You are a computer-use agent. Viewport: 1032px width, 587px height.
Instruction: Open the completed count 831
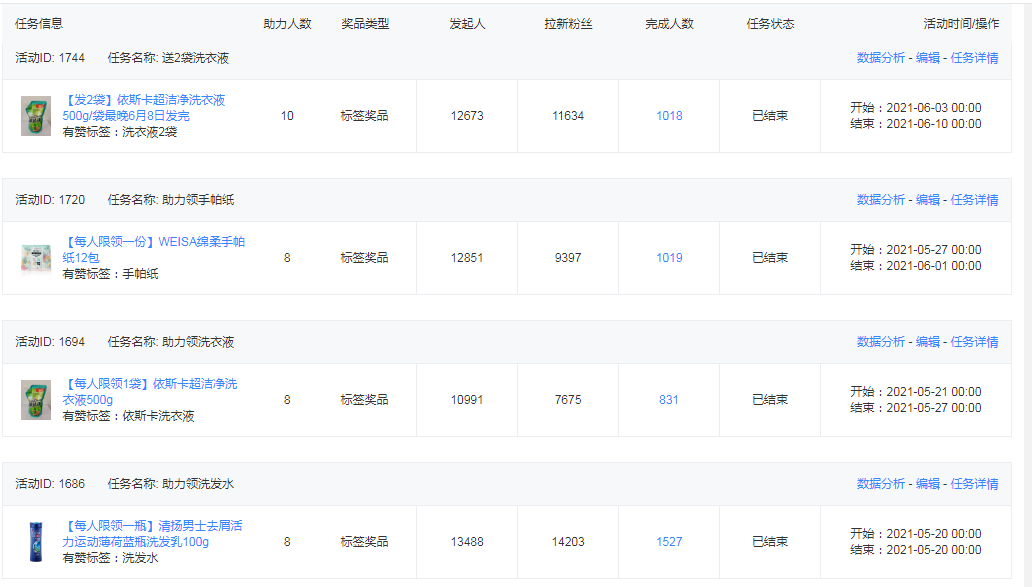coord(669,400)
